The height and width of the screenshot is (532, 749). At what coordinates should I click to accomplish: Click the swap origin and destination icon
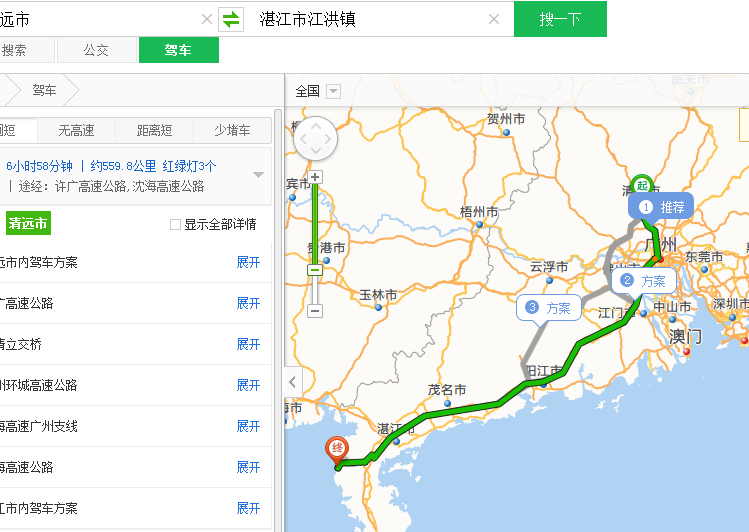point(231,19)
